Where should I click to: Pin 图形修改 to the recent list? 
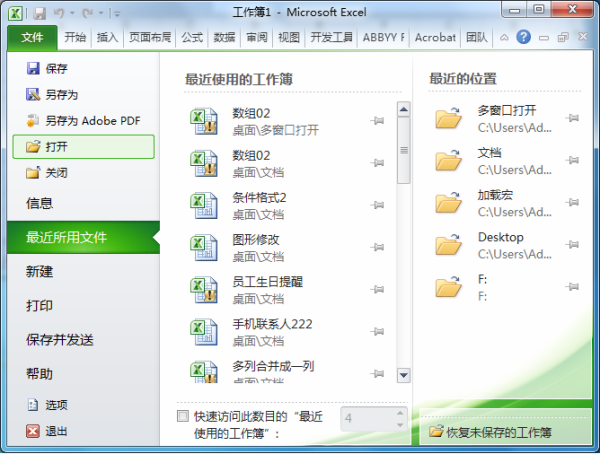[x=377, y=247]
